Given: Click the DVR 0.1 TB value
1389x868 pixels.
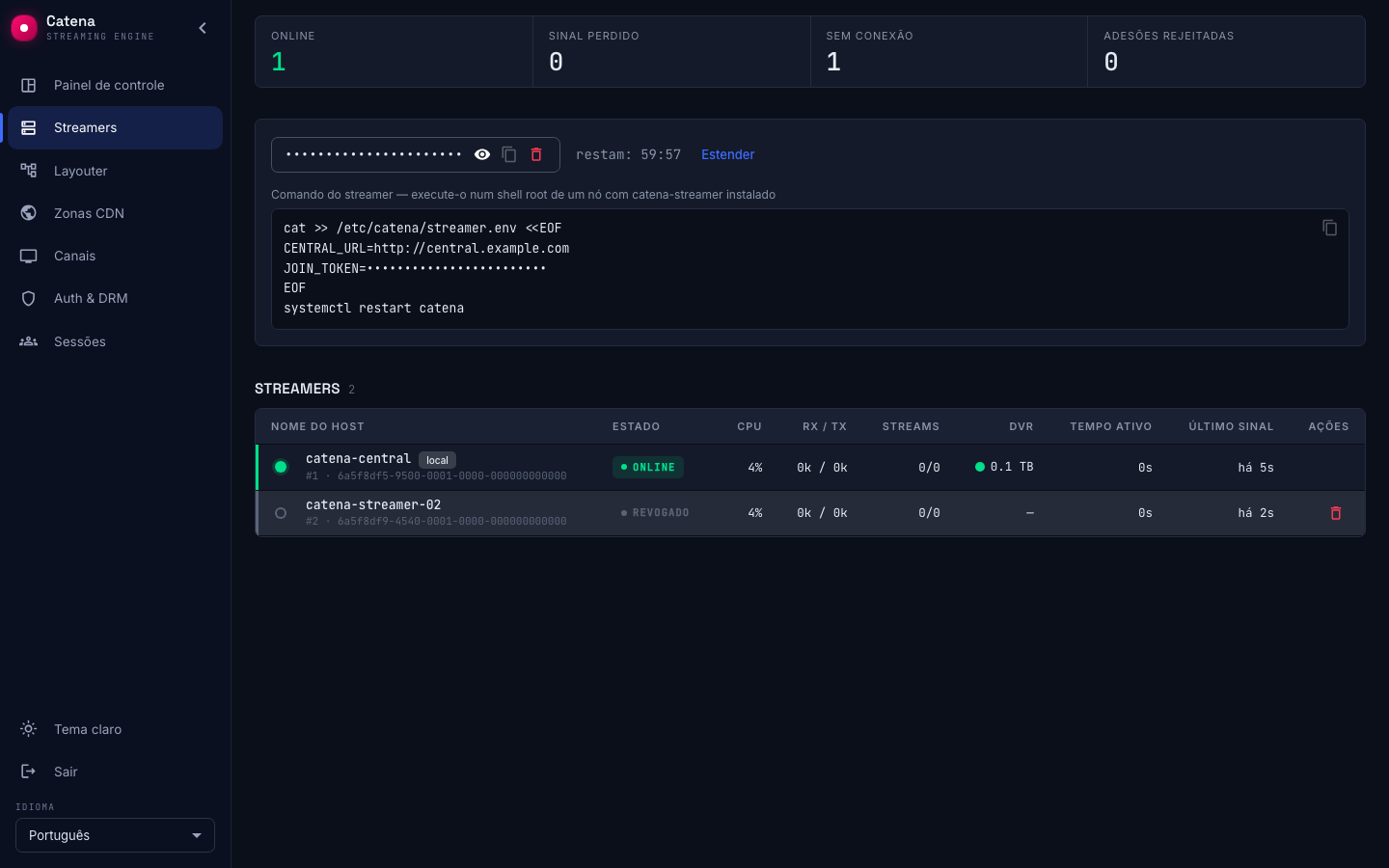Looking at the screenshot, I should (x=1012, y=467).
